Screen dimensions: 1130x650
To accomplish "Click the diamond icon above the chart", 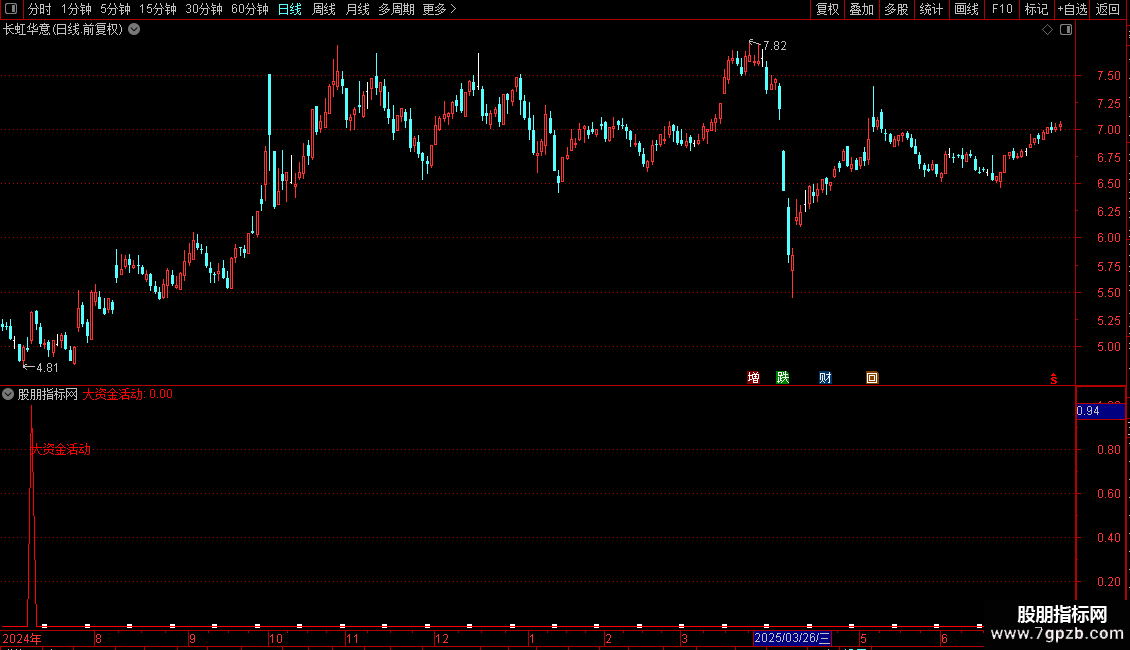I will (1047, 30).
